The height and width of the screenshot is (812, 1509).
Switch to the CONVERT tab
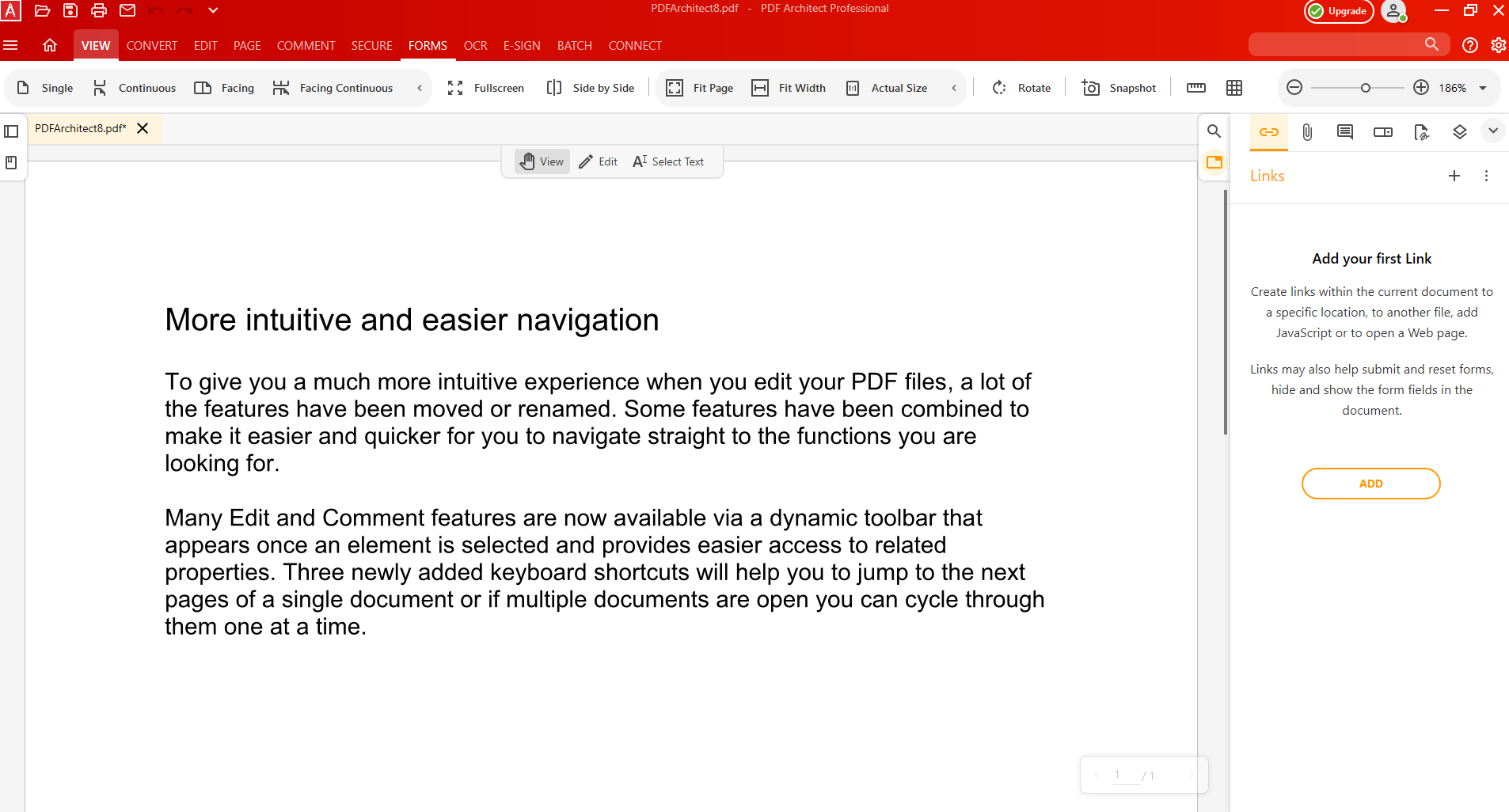(152, 45)
